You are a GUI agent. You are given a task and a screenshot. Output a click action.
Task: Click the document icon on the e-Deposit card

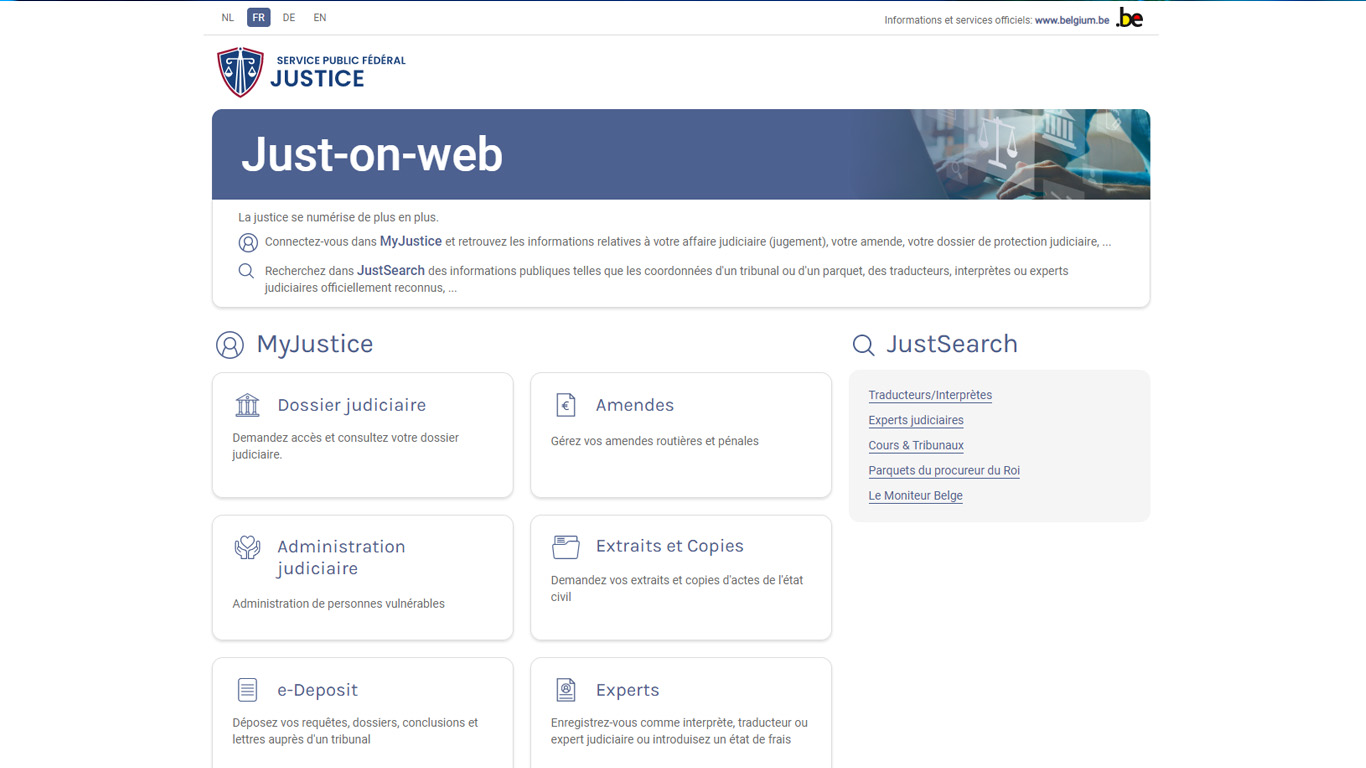[247, 689]
